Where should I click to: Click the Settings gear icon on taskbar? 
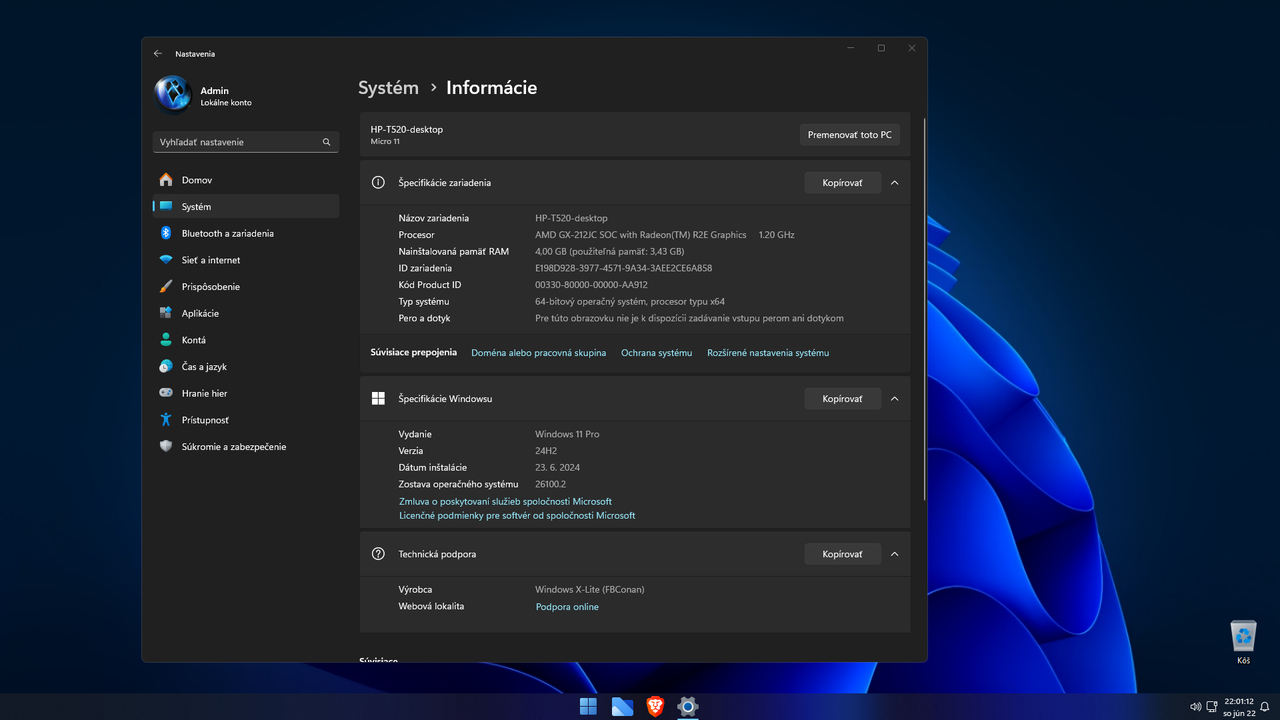pyautogui.click(x=687, y=707)
